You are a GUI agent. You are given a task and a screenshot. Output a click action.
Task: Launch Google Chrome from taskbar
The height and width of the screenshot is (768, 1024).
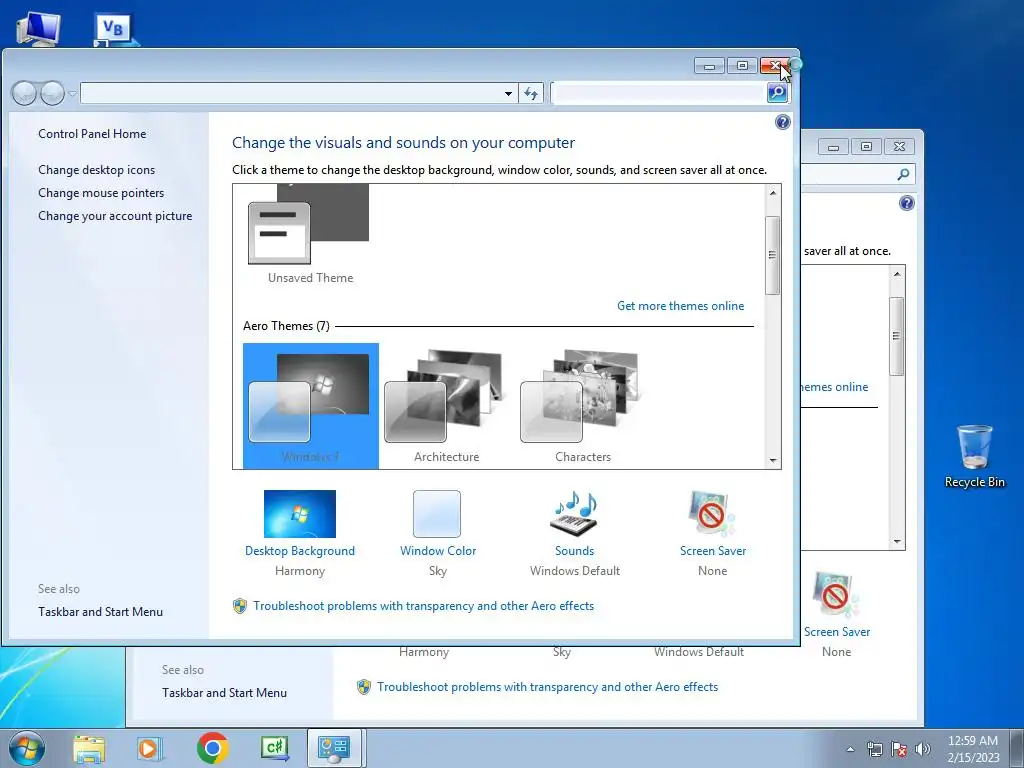212,748
